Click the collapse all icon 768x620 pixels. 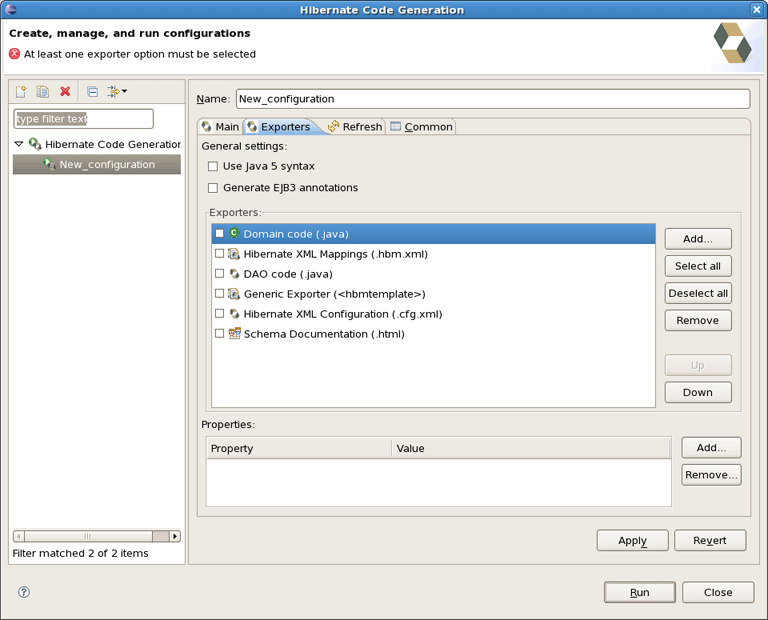[92, 92]
